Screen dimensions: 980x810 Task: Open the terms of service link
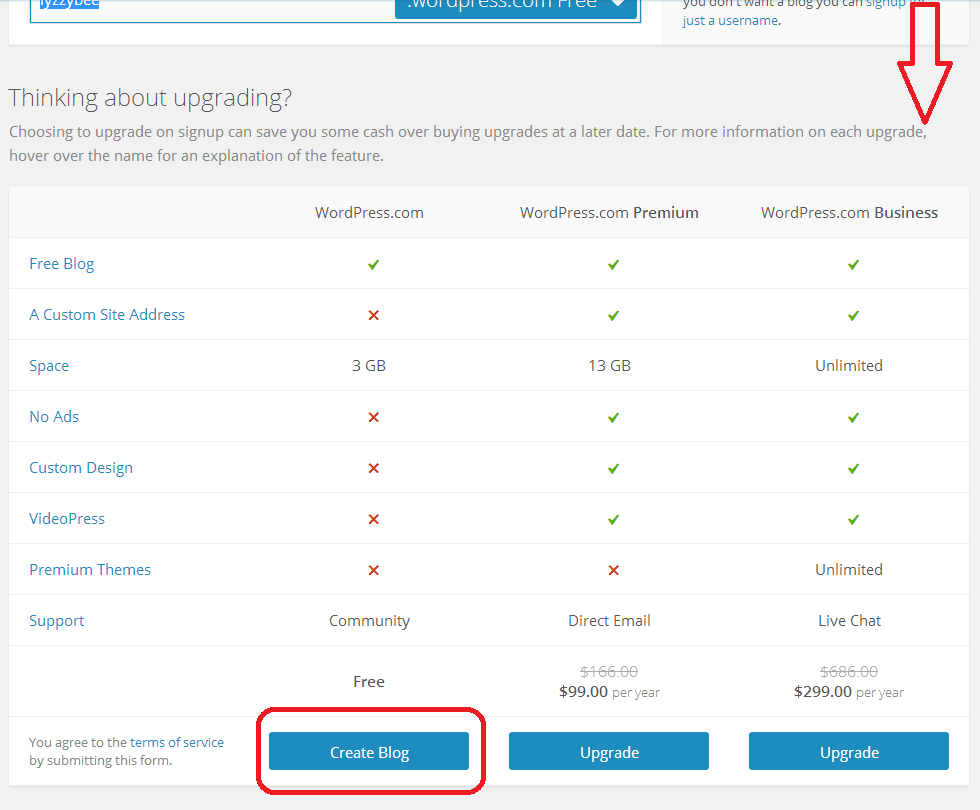tap(177, 742)
